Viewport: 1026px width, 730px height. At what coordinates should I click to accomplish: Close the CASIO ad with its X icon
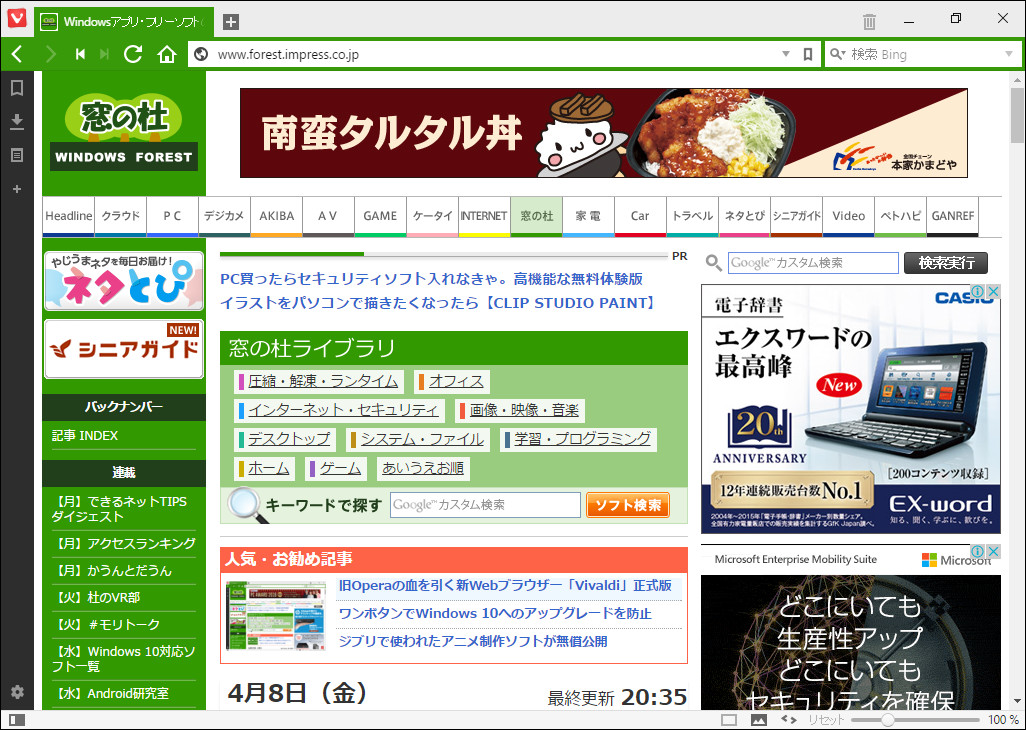tap(993, 291)
